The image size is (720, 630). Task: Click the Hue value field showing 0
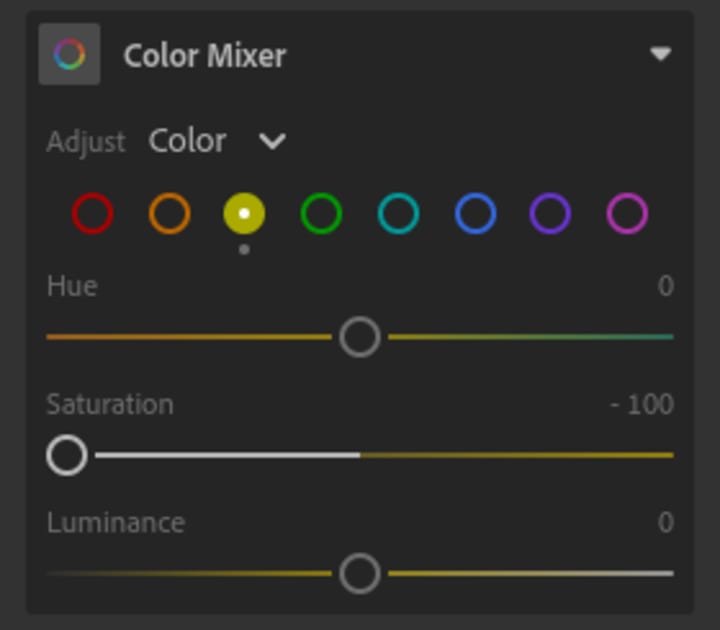[x=665, y=287]
